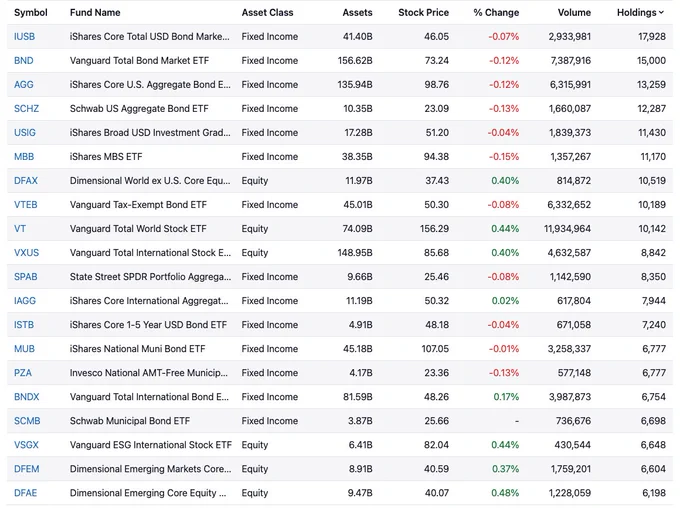Select Vanguard Tax-Exempt Bond ETF name
Viewport: 680px width, 508px height.
[x=138, y=205]
